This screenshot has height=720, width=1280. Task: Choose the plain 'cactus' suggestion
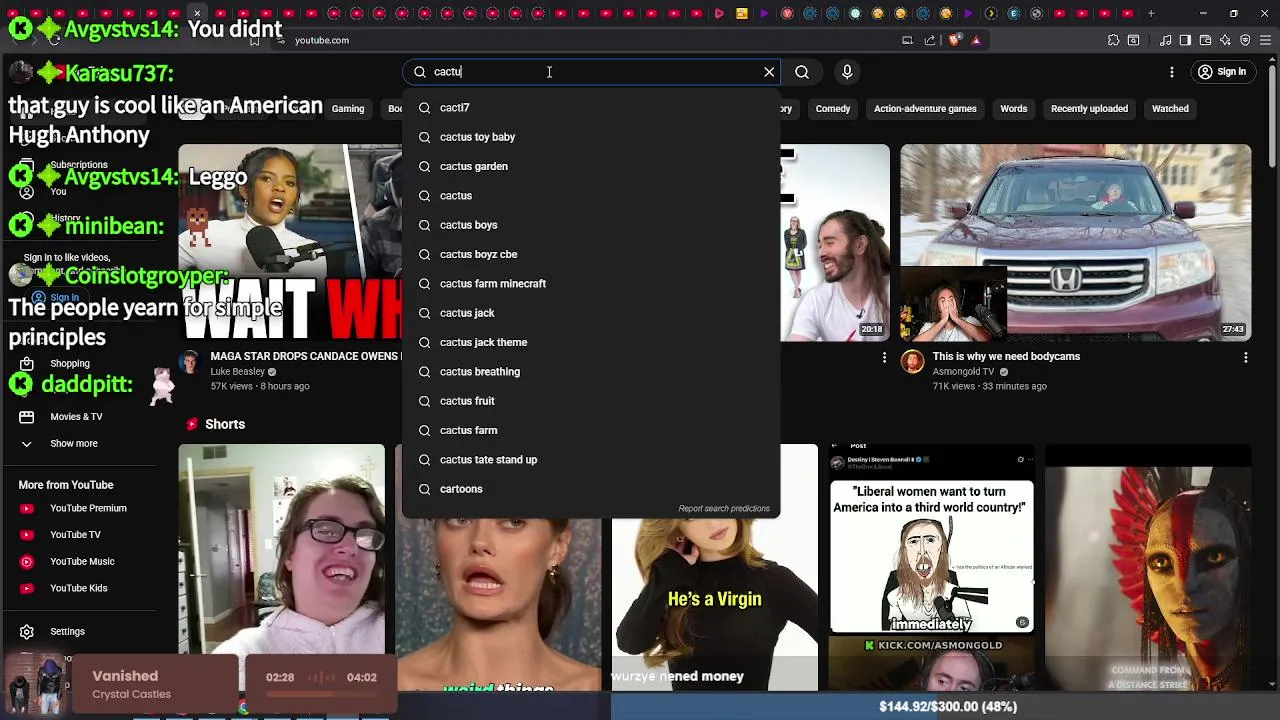[590, 196]
